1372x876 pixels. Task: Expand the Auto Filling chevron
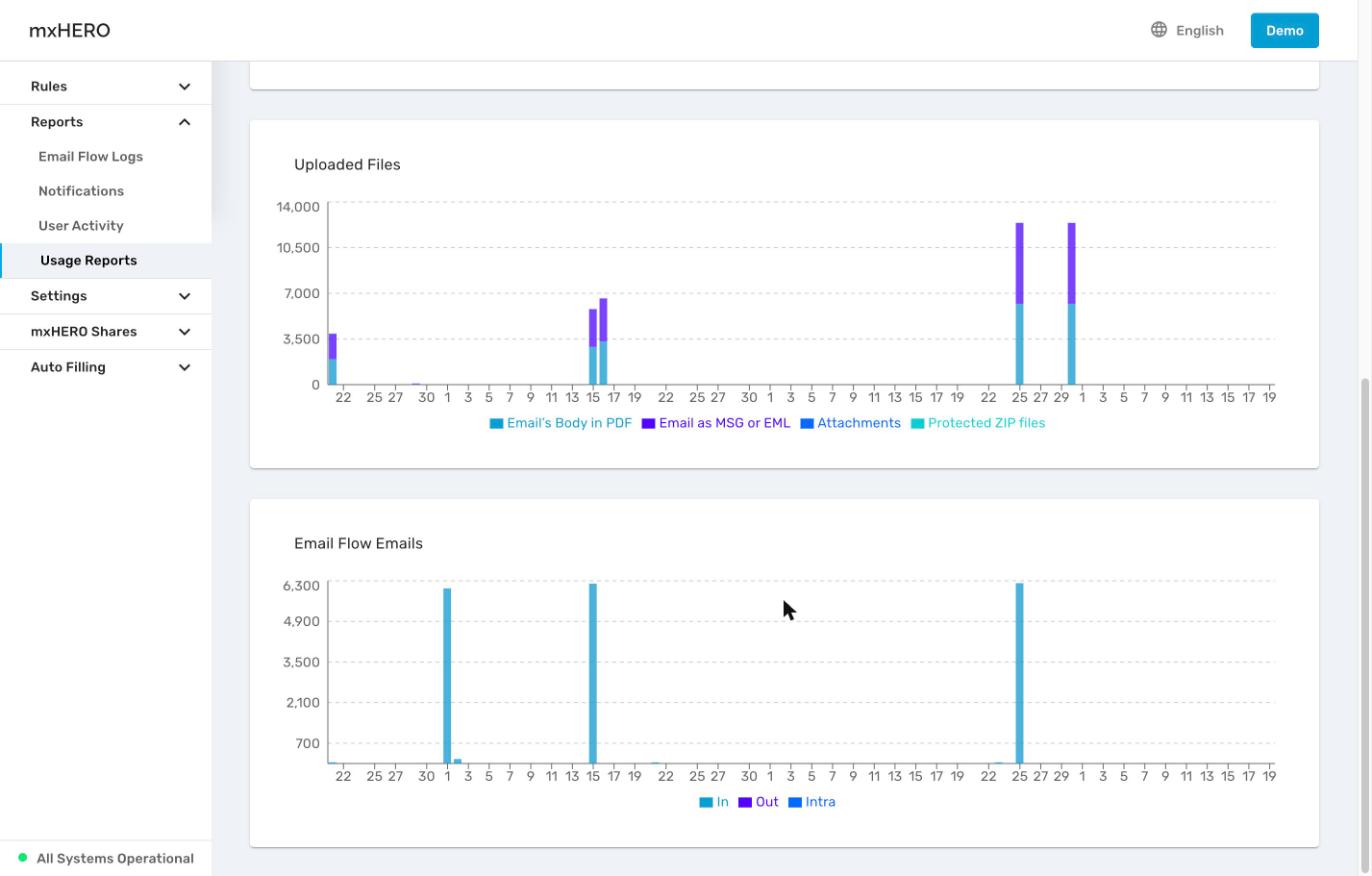184,367
